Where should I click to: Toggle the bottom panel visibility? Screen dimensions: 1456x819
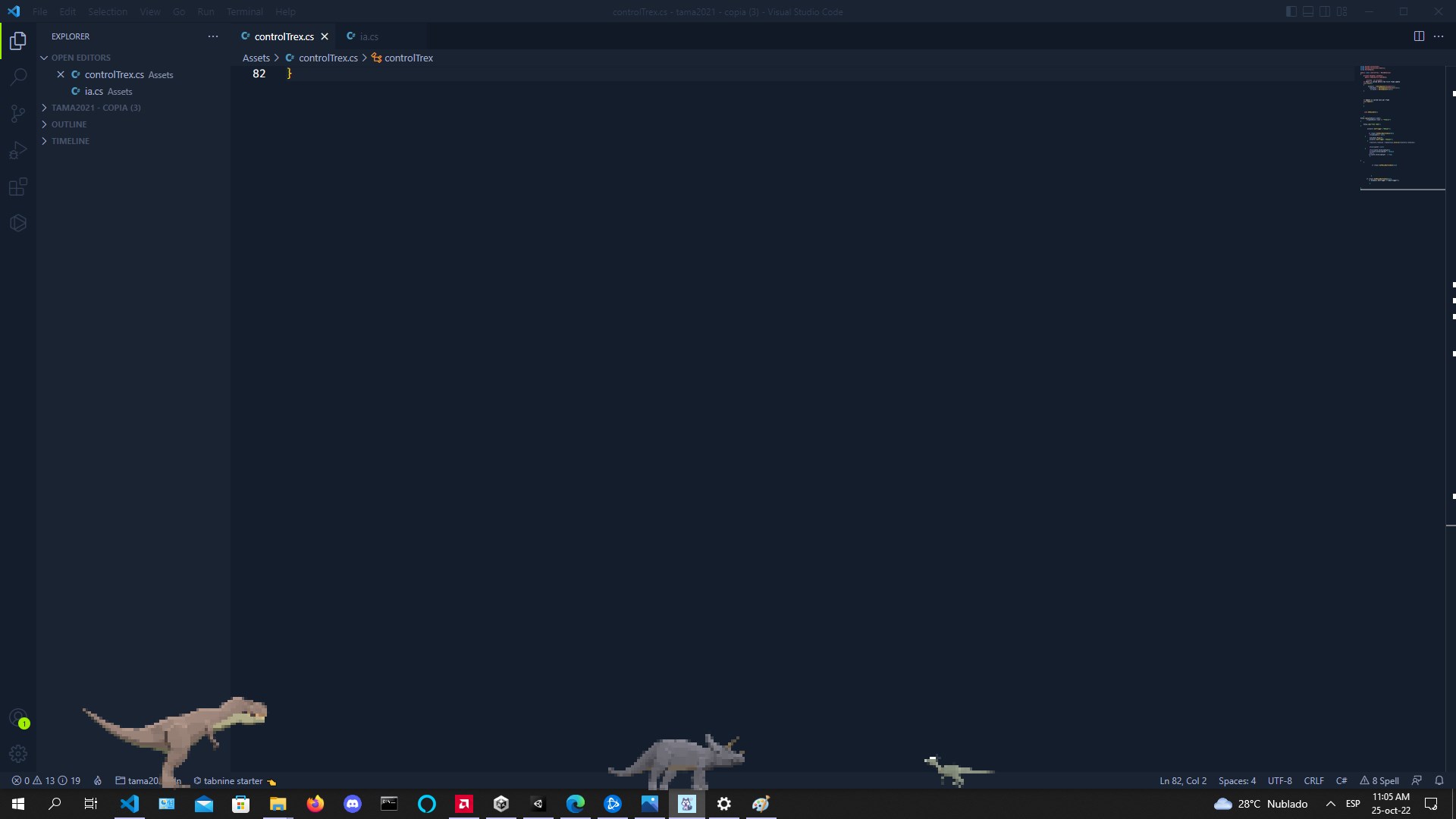pyautogui.click(x=1308, y=11)
